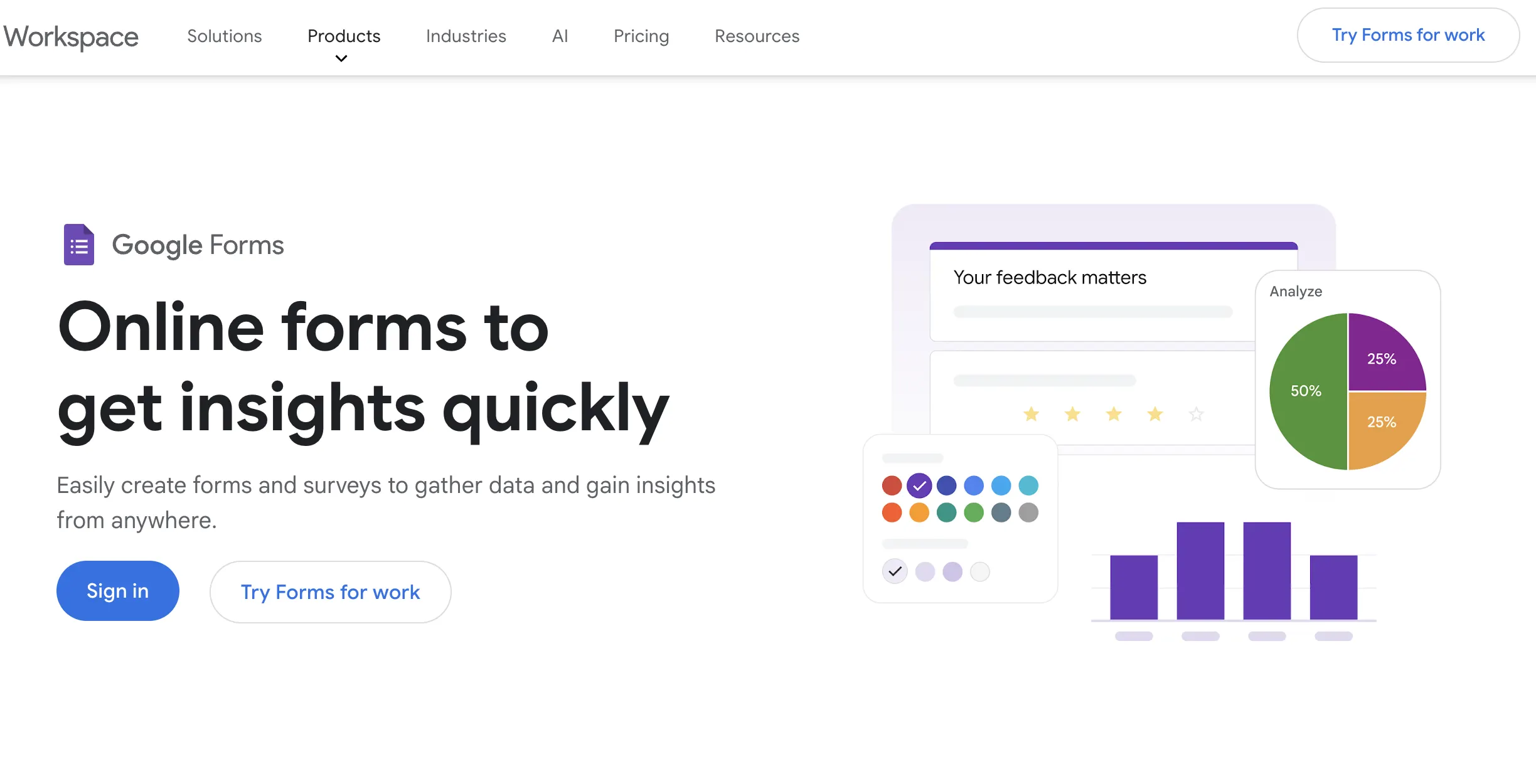The image size is (1536, 784).
Task: Select the Pricing menu item
Action: tap(641, 36)
